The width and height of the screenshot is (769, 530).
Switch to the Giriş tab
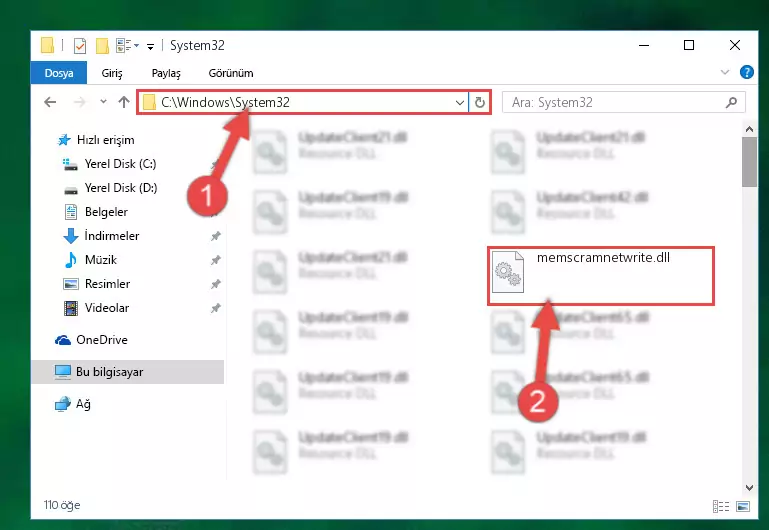coord(112,73)
